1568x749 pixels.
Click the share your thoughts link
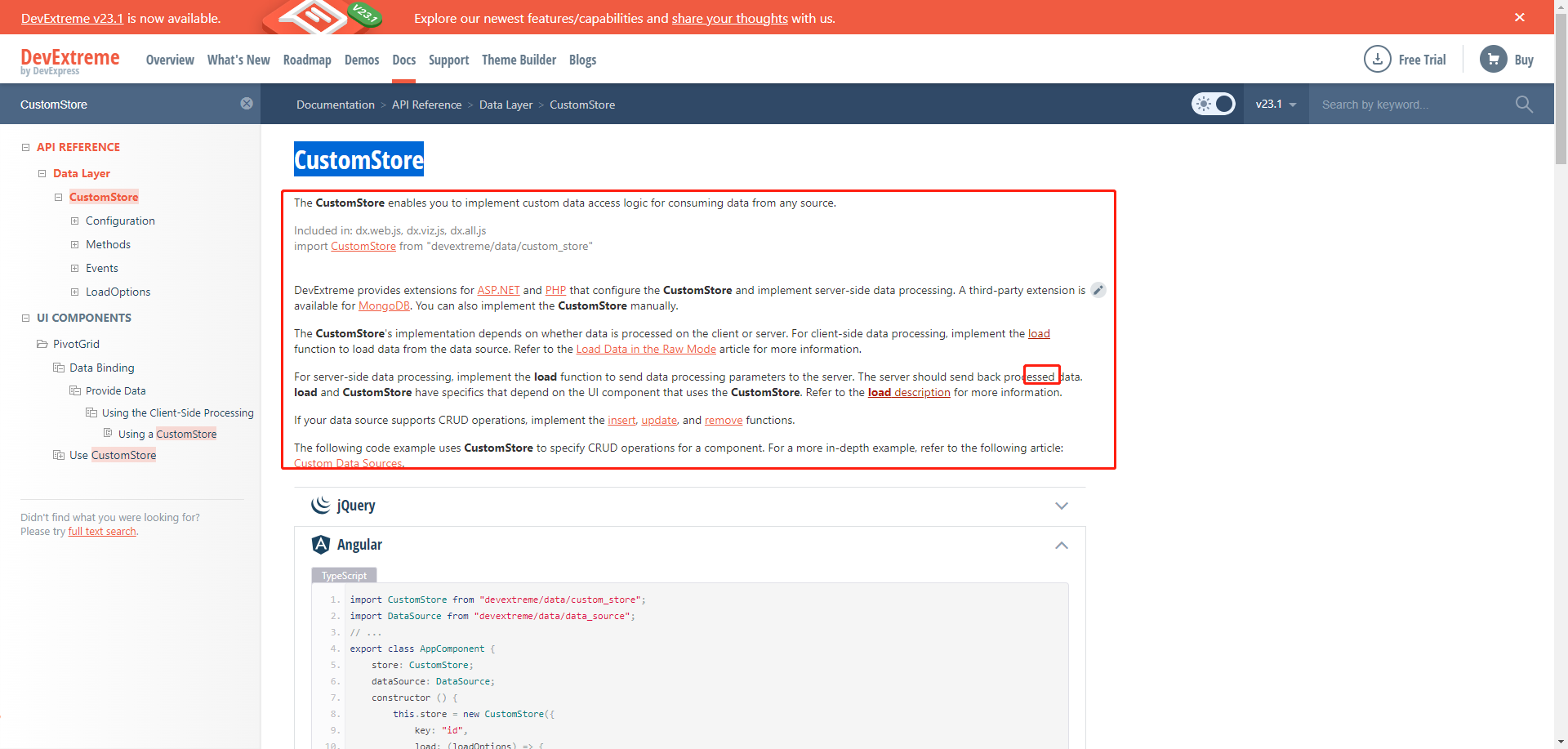(730, 18)
